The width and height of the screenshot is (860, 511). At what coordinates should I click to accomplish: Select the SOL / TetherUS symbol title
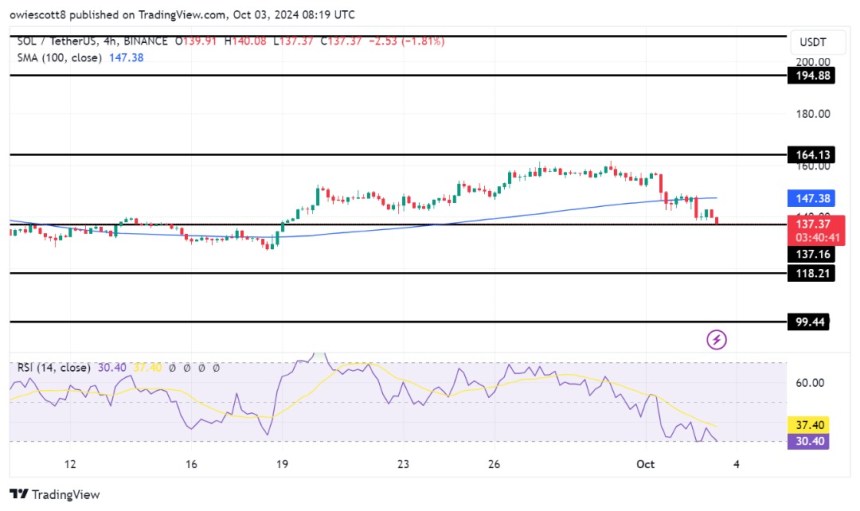(x=62, y=39)
